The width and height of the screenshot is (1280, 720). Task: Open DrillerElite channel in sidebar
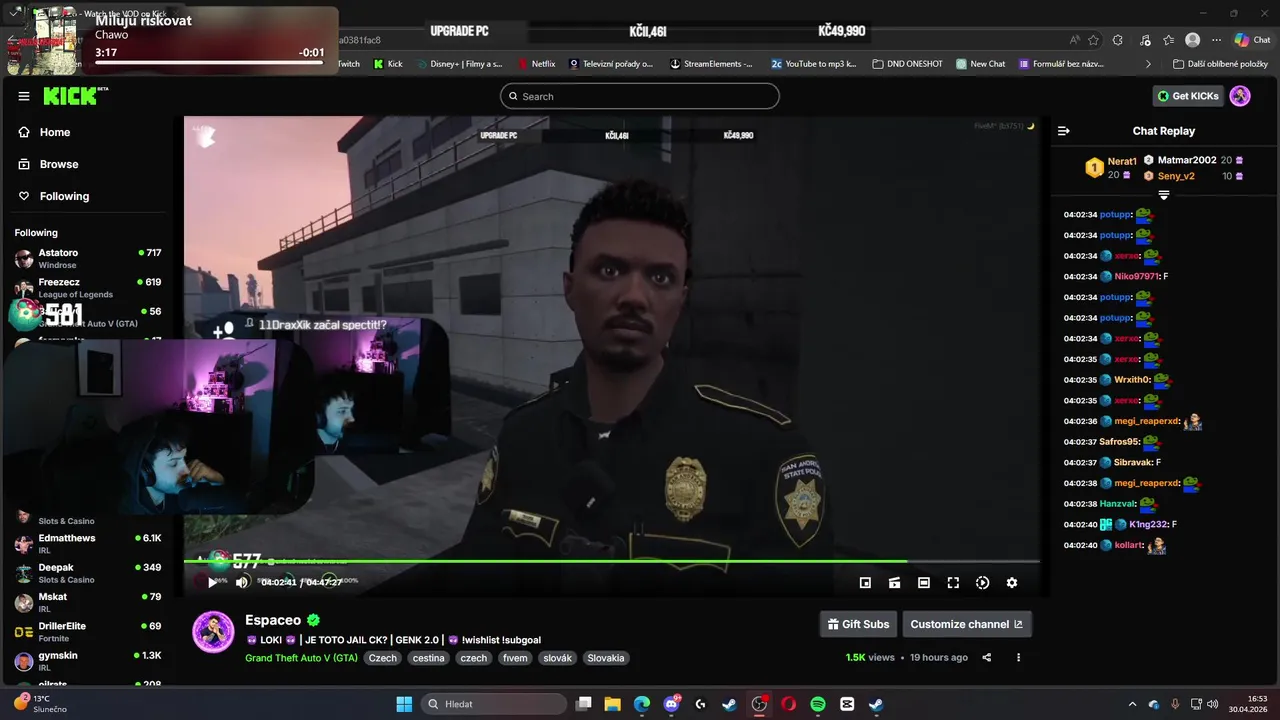88,632
